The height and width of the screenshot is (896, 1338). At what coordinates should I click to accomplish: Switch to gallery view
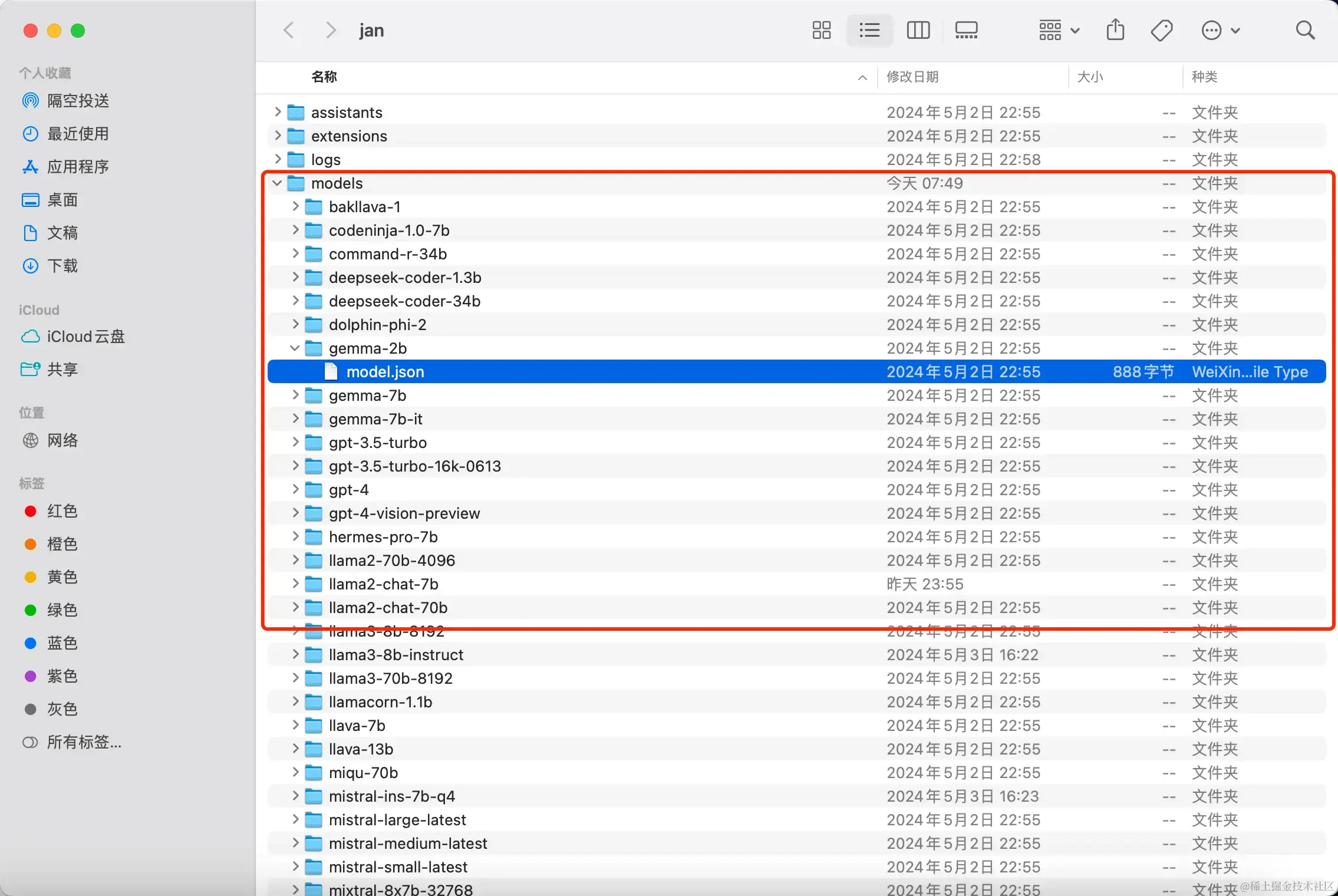pyautogui.click(x=966, y=30)
